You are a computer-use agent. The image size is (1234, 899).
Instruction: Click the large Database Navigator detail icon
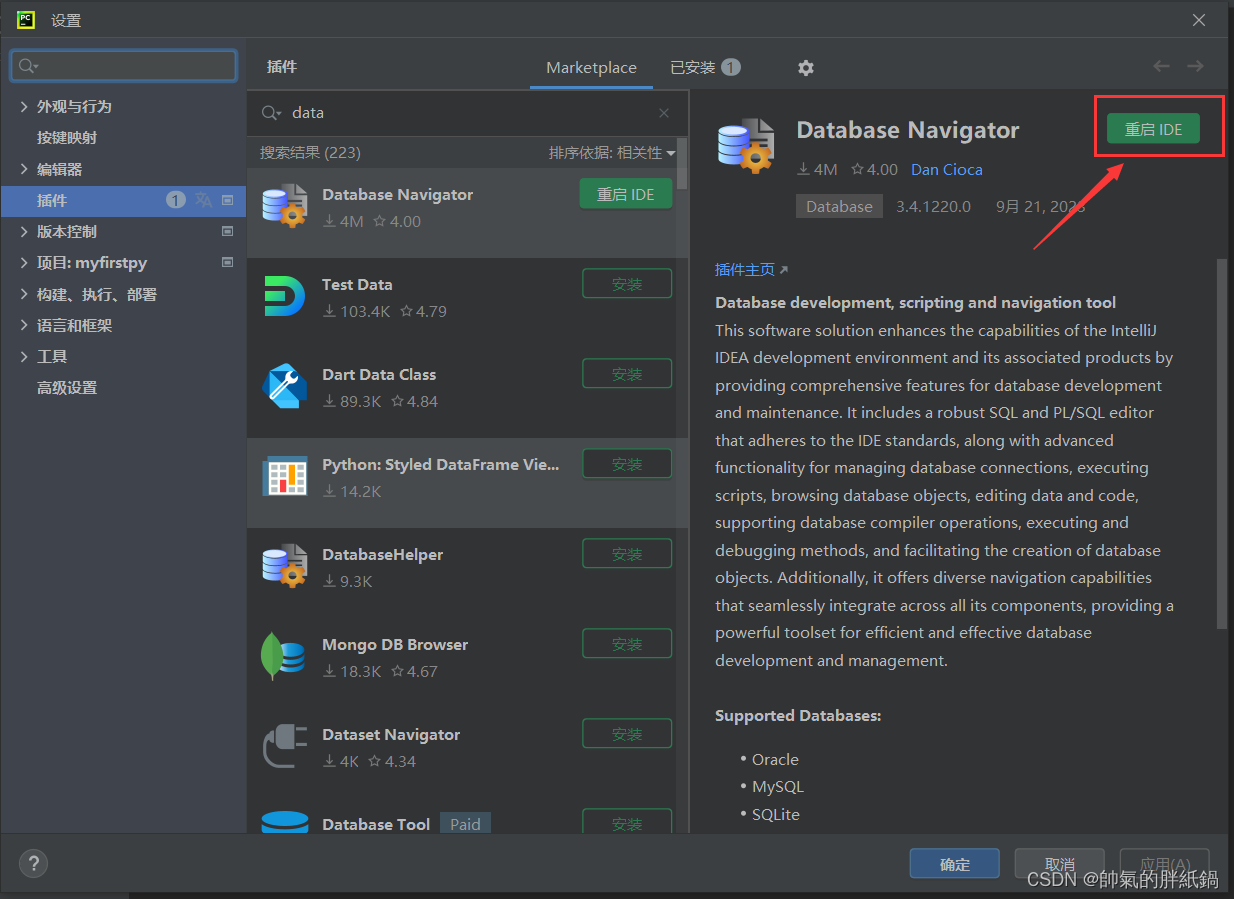coord(746,146)
